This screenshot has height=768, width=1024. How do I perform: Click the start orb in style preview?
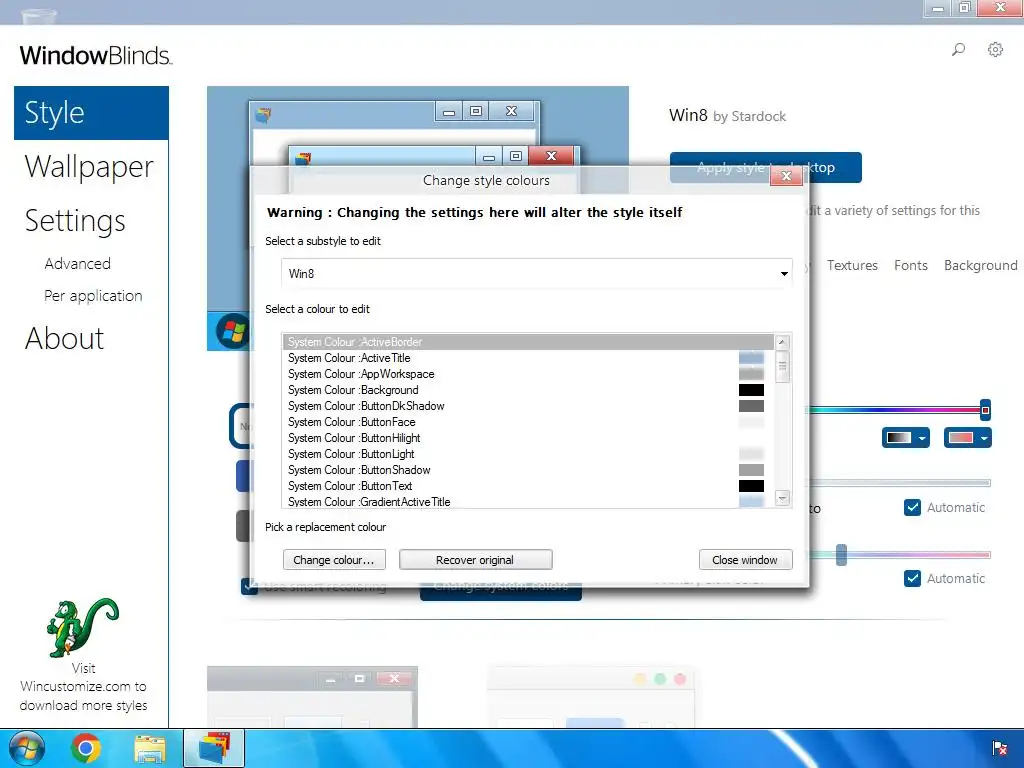232,331
